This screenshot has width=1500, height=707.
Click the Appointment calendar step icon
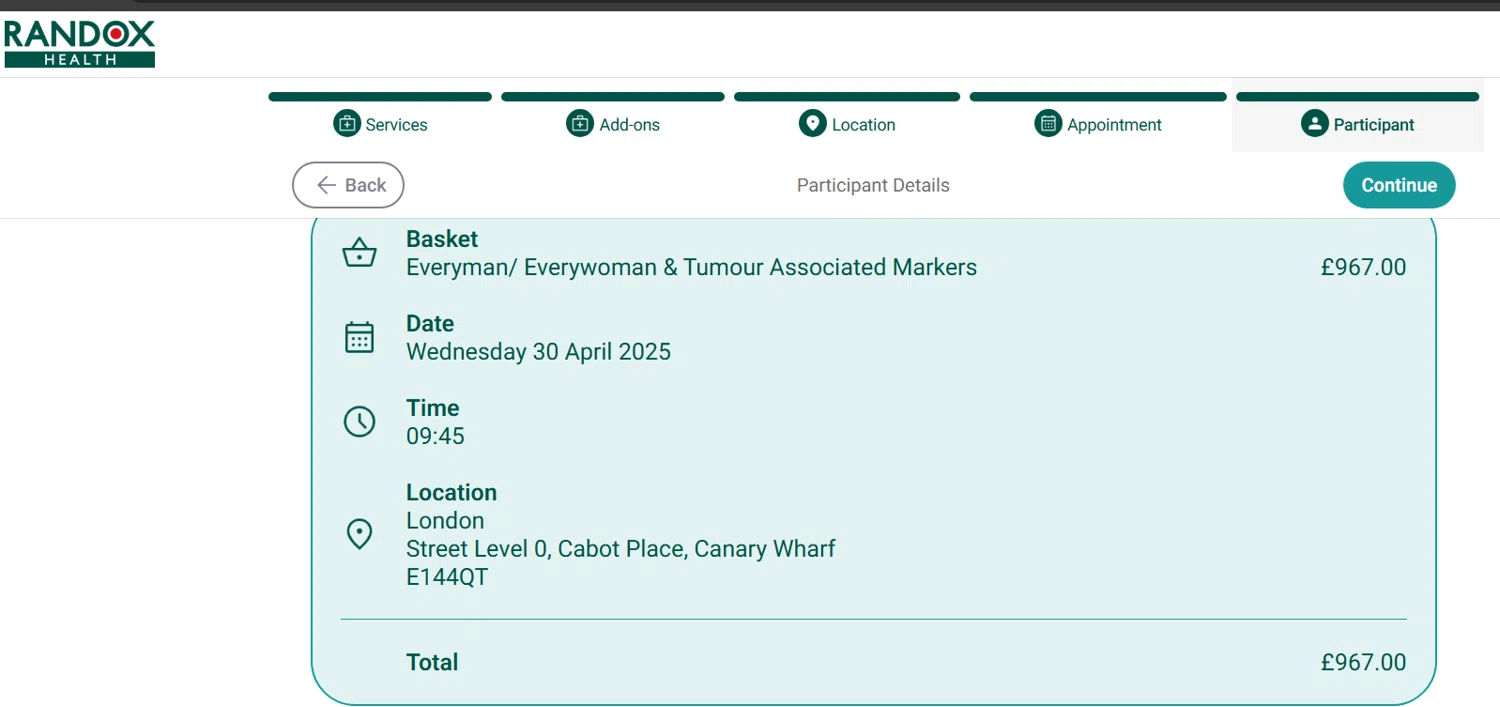click(x=1048, y=124)
